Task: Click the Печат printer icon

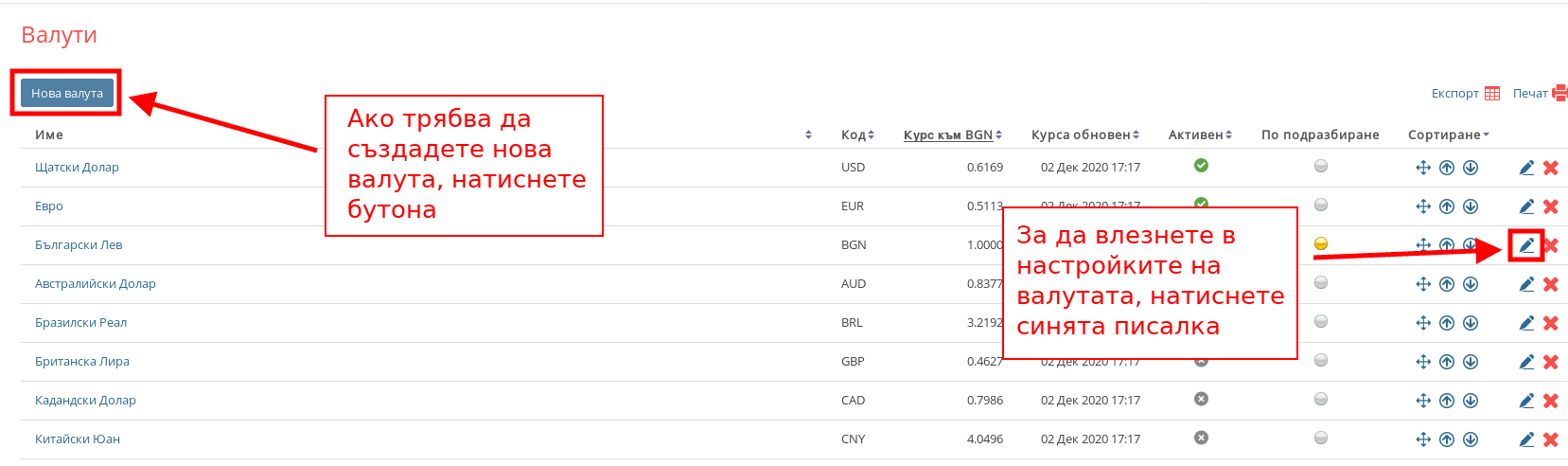Action: pyautogui.click(x=1559, y=93)
